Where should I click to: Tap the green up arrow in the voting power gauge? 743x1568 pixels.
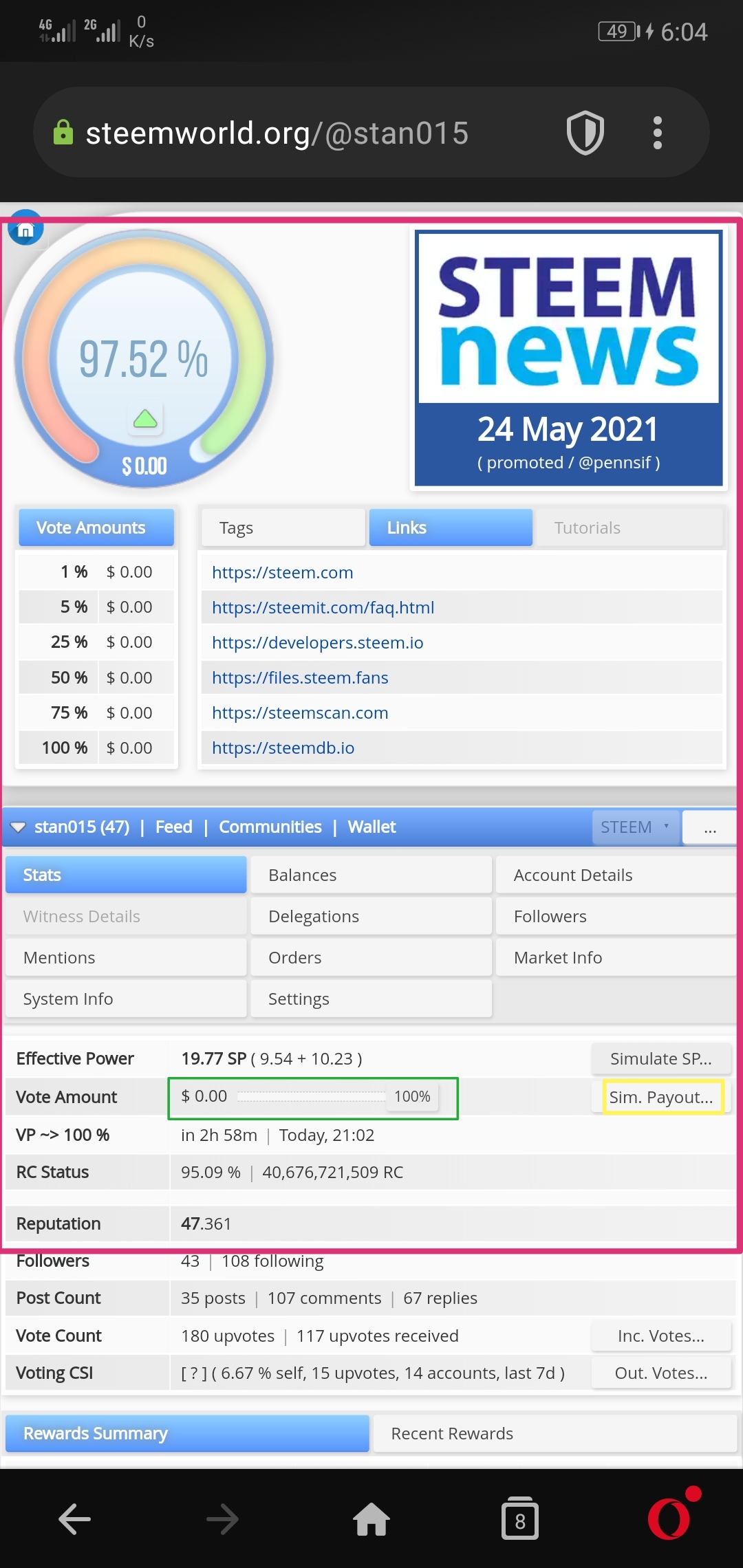(145, 418)
